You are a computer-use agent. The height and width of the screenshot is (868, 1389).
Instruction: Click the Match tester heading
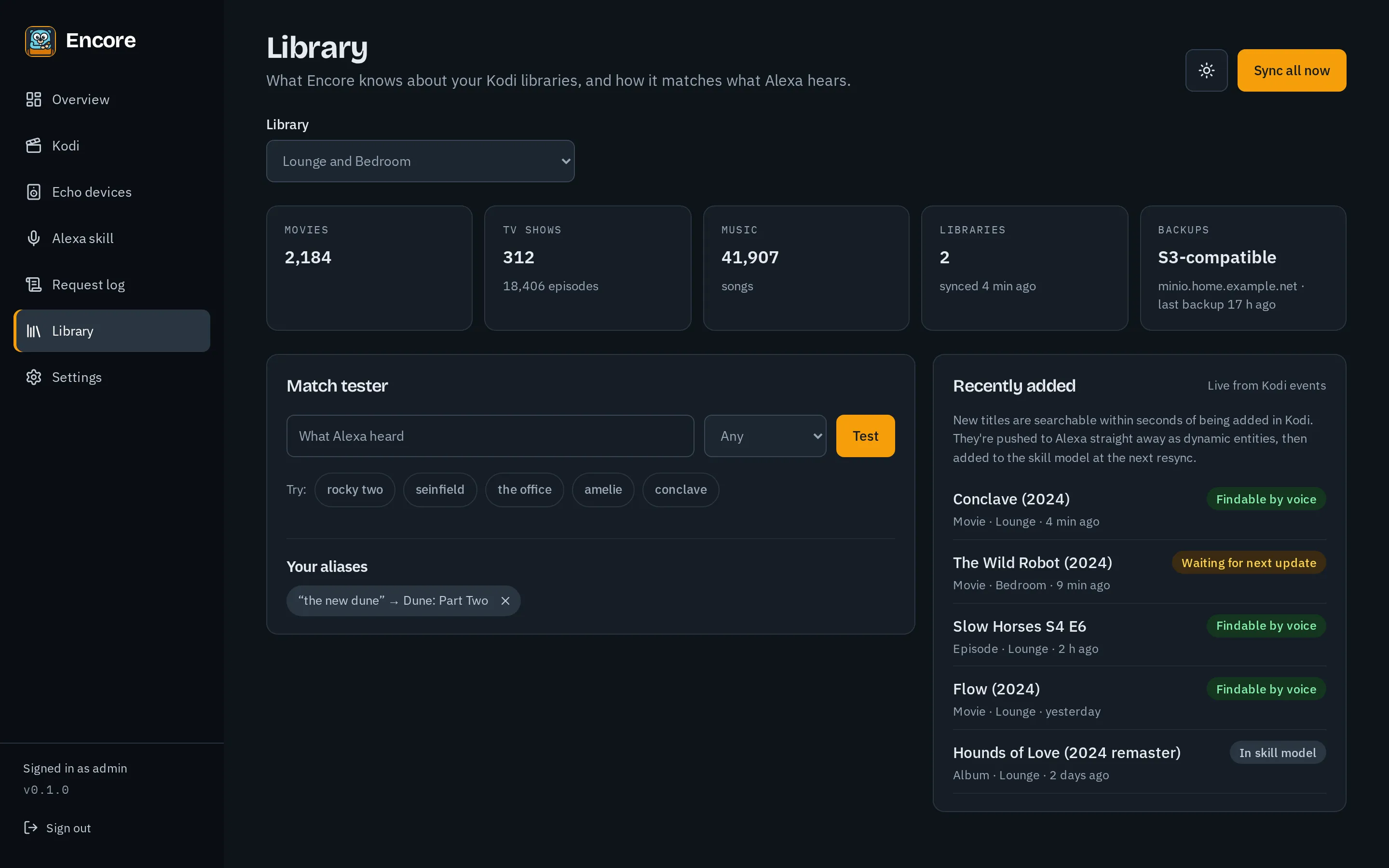pos(337,386)
